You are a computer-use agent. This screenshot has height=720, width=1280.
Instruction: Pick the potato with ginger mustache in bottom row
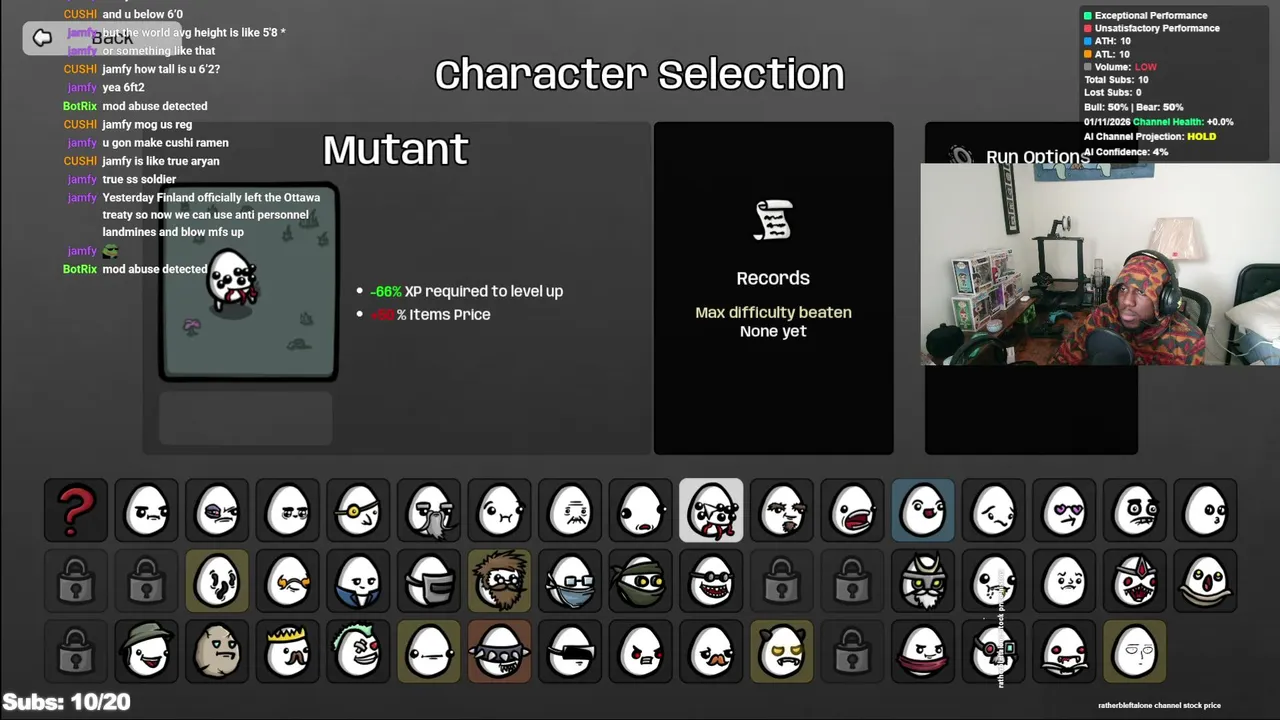(711, 651)
